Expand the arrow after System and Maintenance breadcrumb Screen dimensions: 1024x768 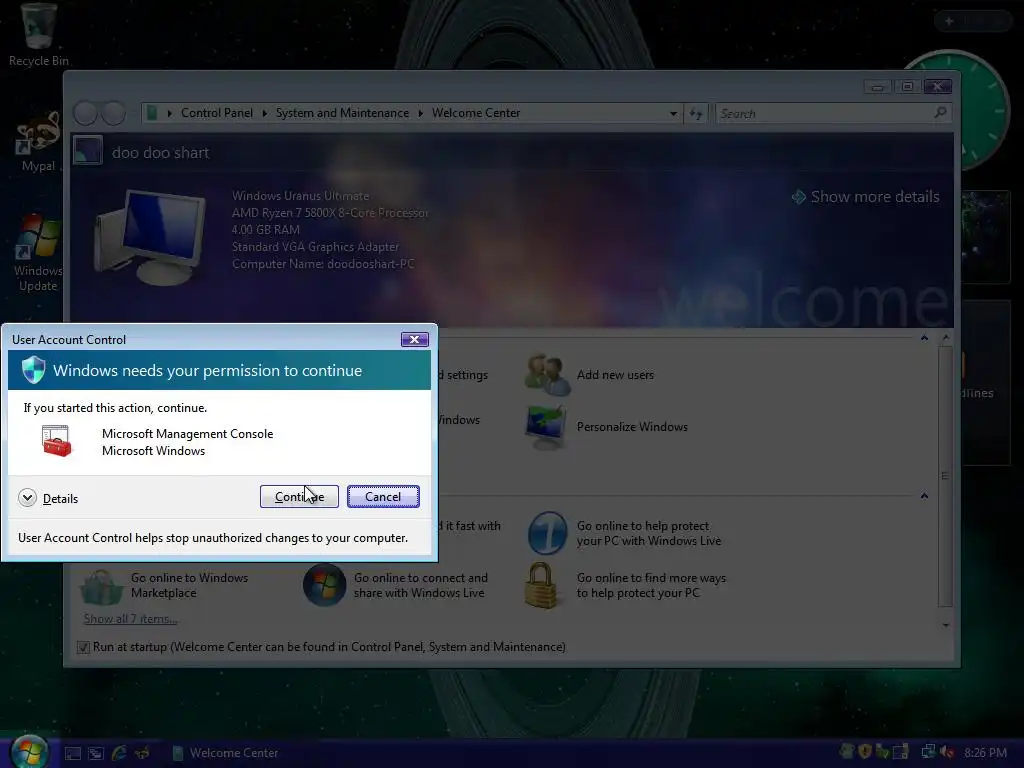click(x=421, y=113)
